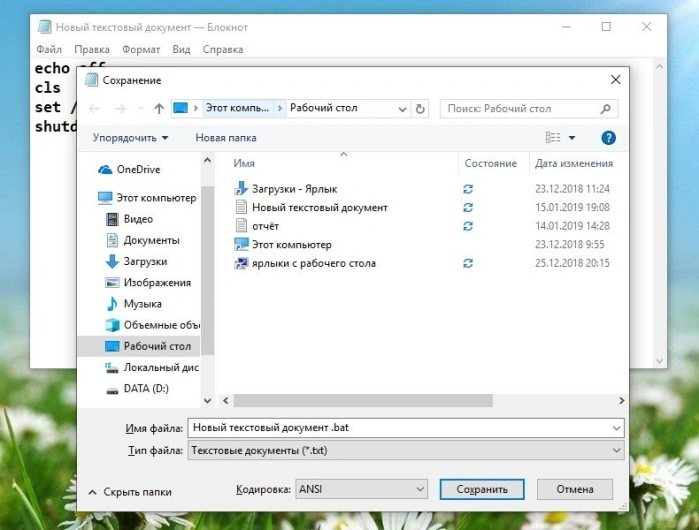Click the Сохранить button
The width and height of the screenshot is (699, 530).
click(482, 489)
